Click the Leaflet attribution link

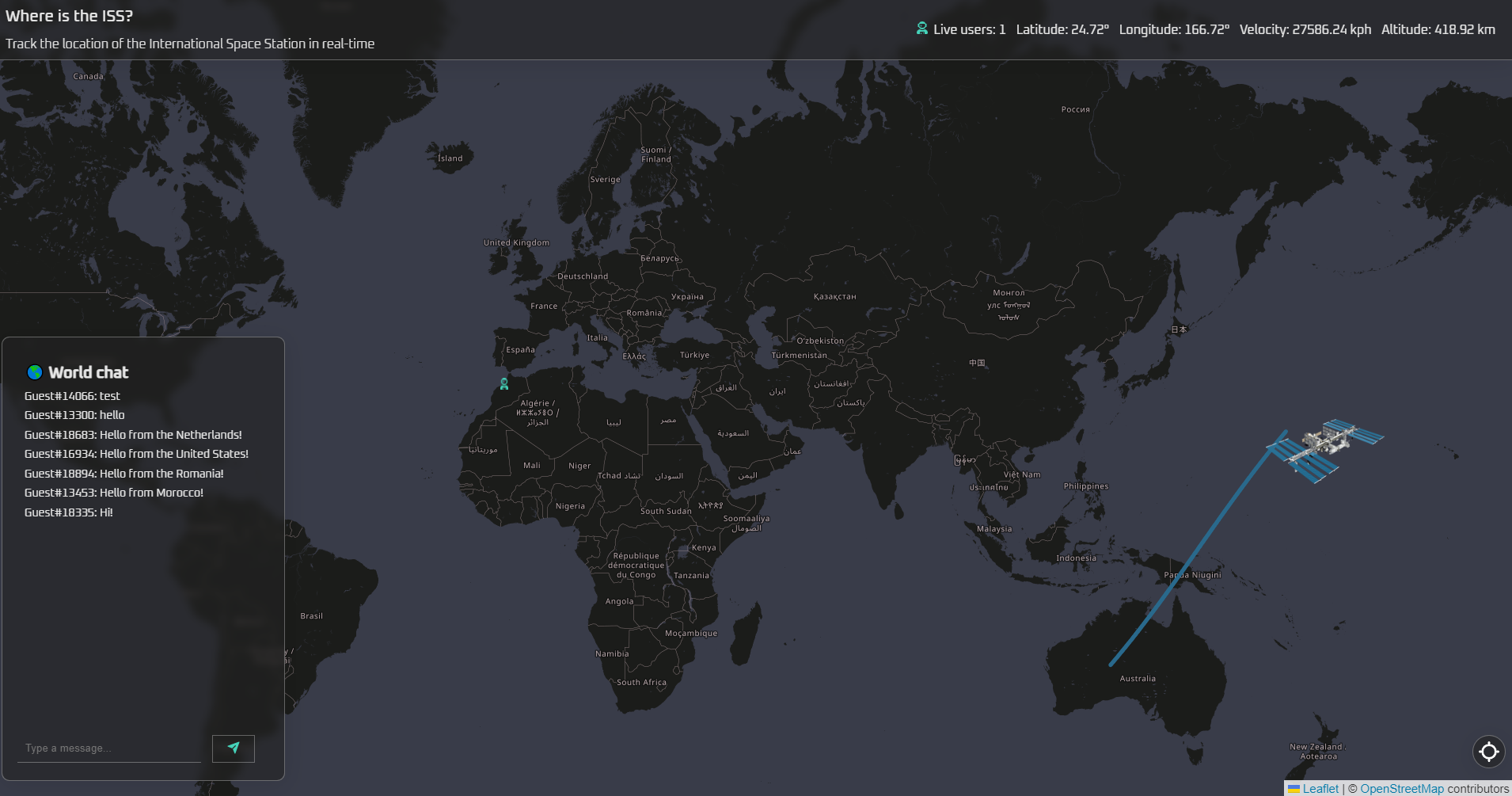pyautogui.click(x=1320, y=789)
